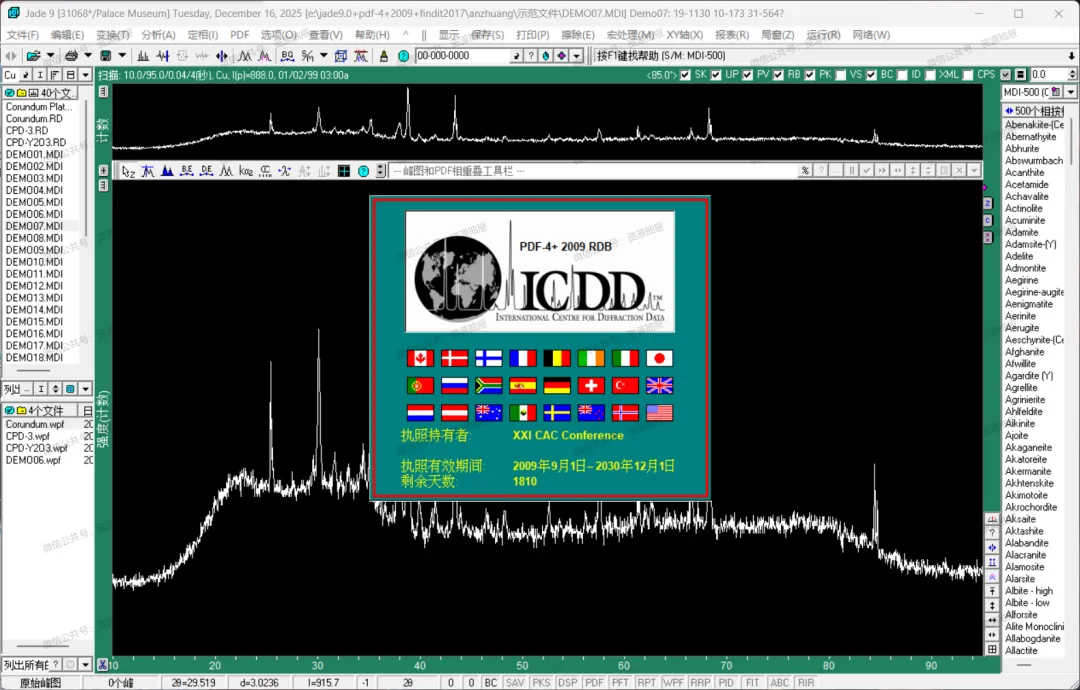This screenshot has height=690, width=1080.
Task: Enable the XML checkbox
Action: [x=931, y=74]
